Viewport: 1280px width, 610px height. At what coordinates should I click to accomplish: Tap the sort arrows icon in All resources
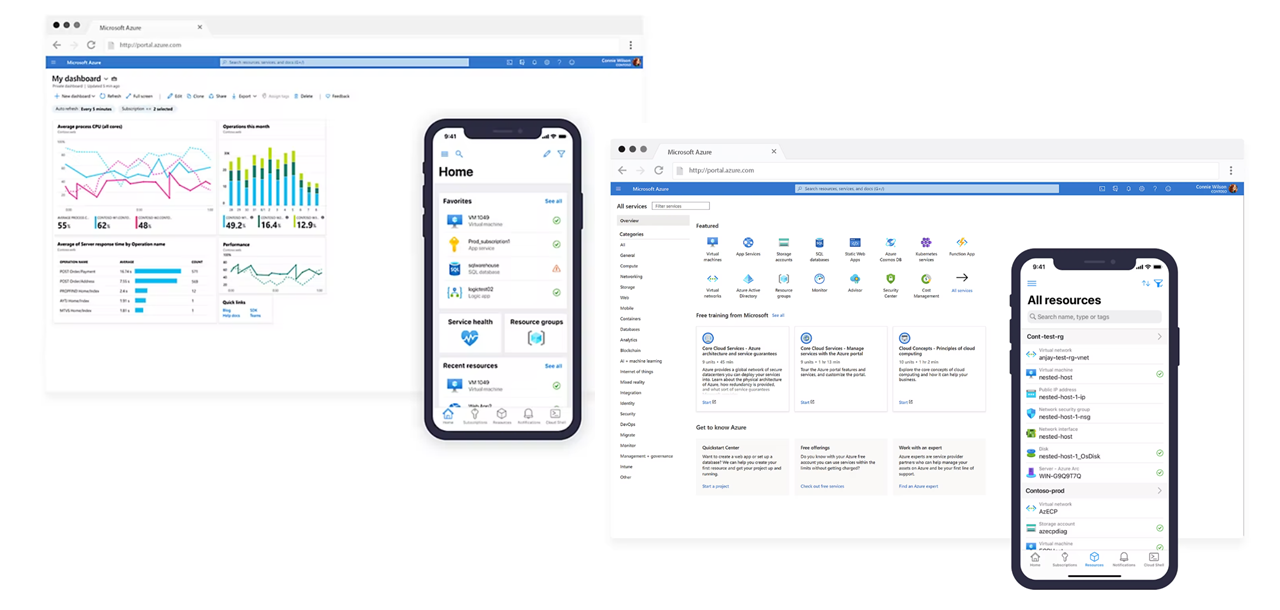click(x=1145, y=283)
